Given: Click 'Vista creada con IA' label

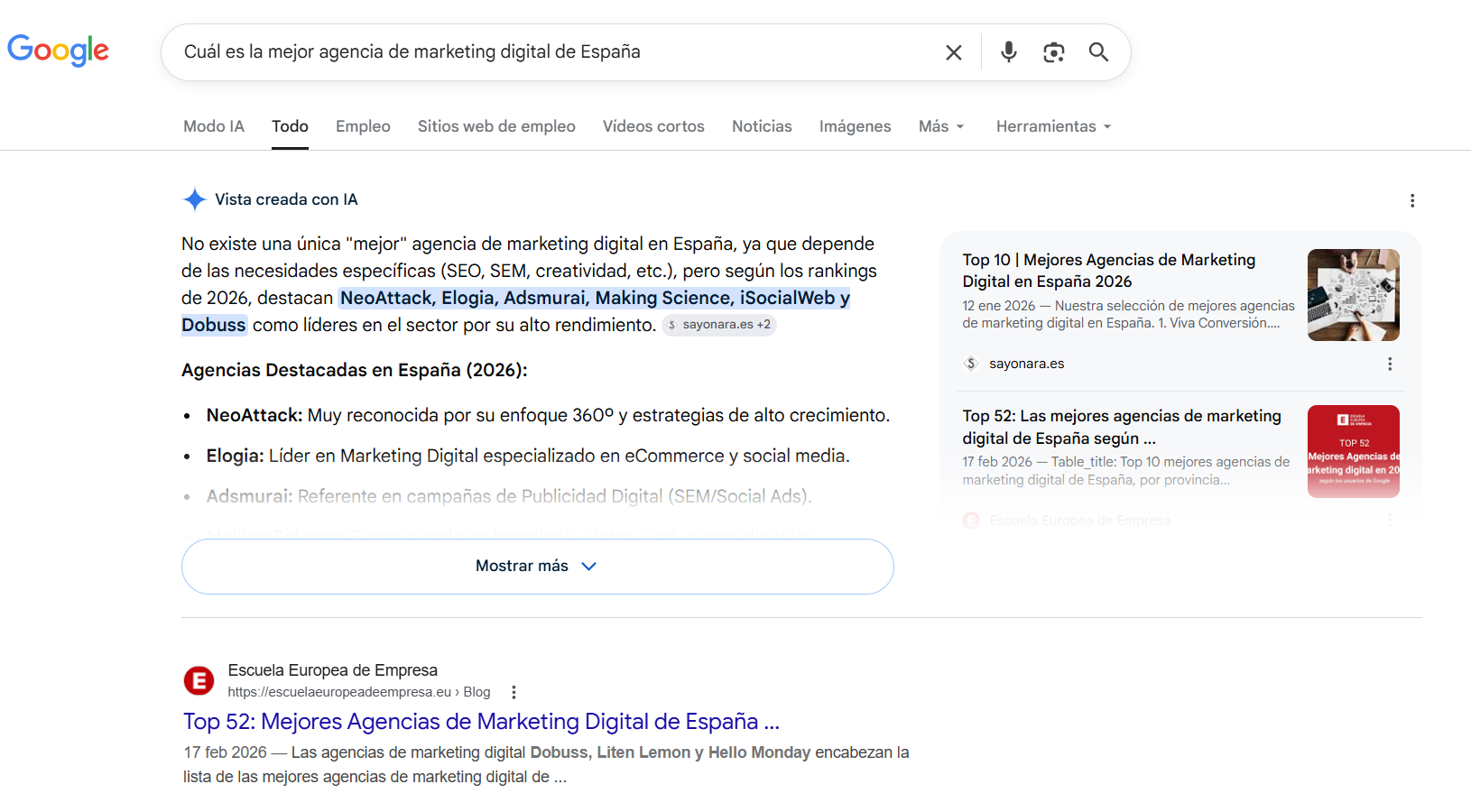Looking at the screenshot, I should pos(286,199).
